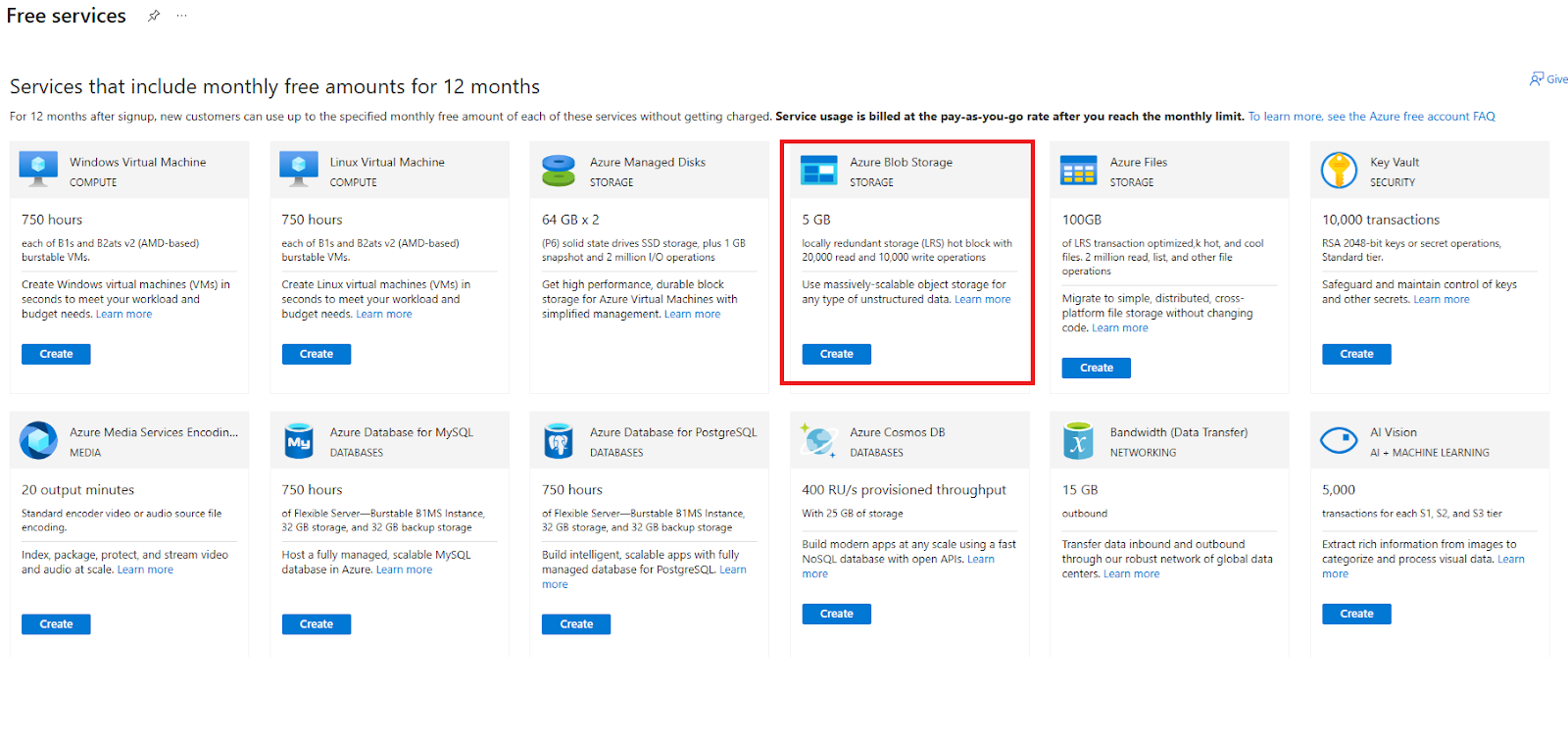This screenshot has width=1568, height=743.
Task: Click the Azure Cosmos DB title
Action: (898, 432)
